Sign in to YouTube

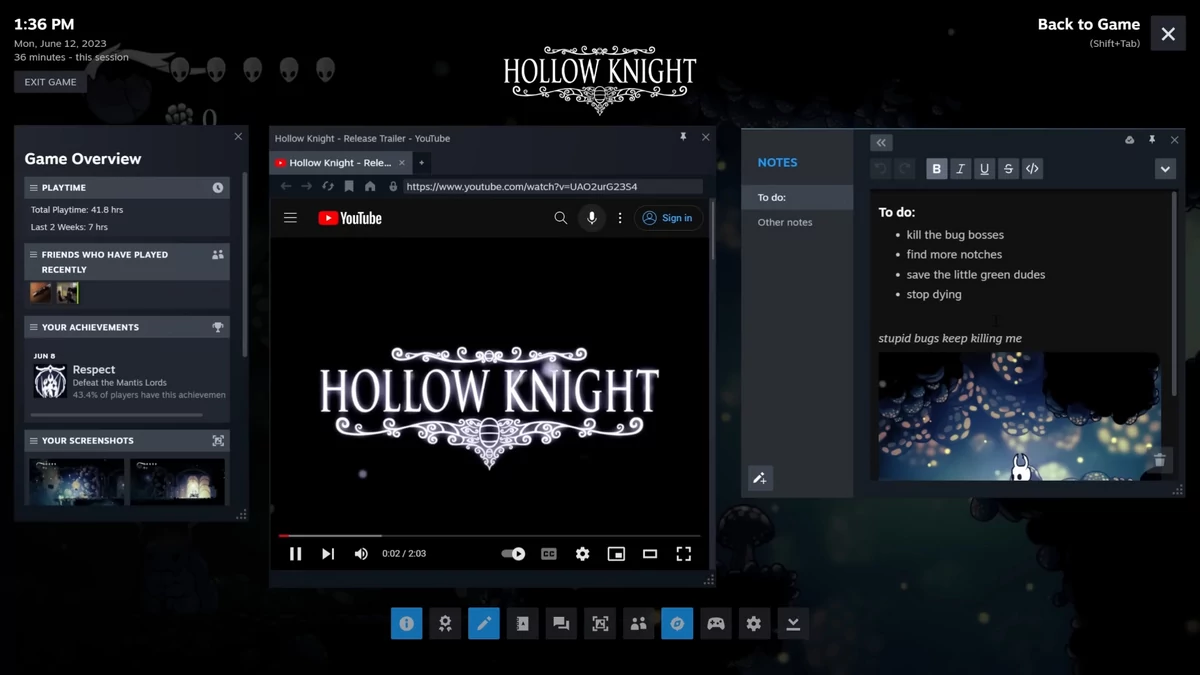pyautogui.click(x=669, y=218)
